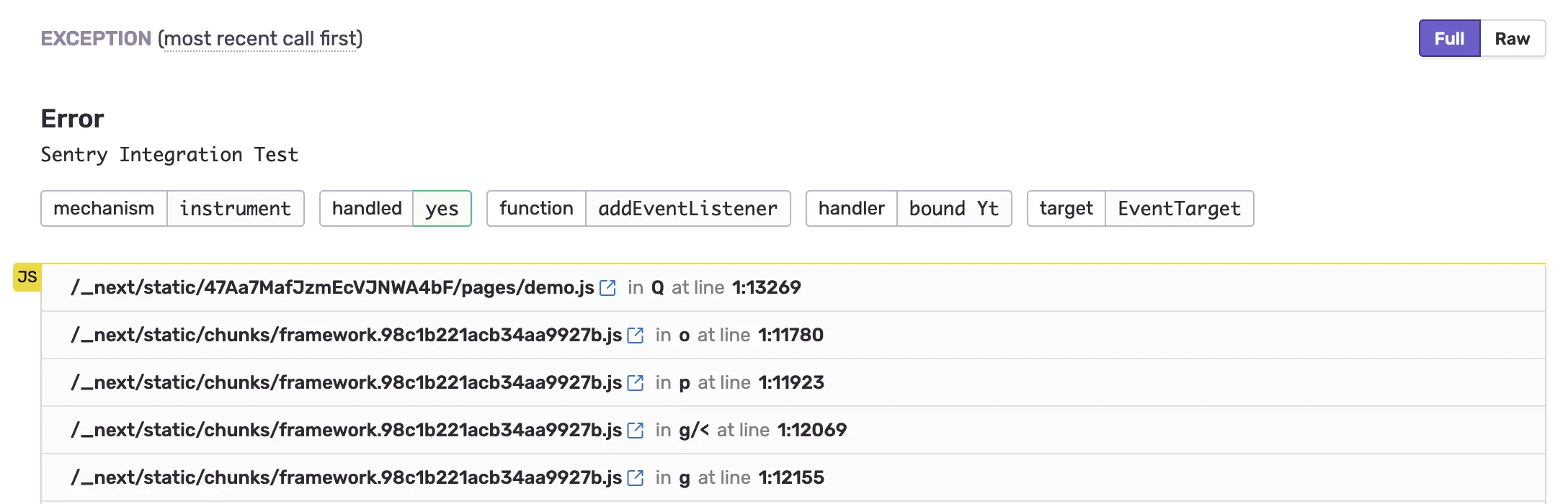Switch stack trace view to Raw
Image resolution: width=1568 pixels, height=504 pixels.
[1512, 39]
